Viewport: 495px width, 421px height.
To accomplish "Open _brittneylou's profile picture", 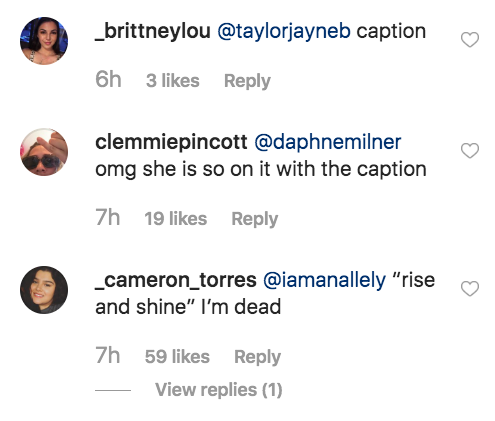I will (x=44, y=41).
